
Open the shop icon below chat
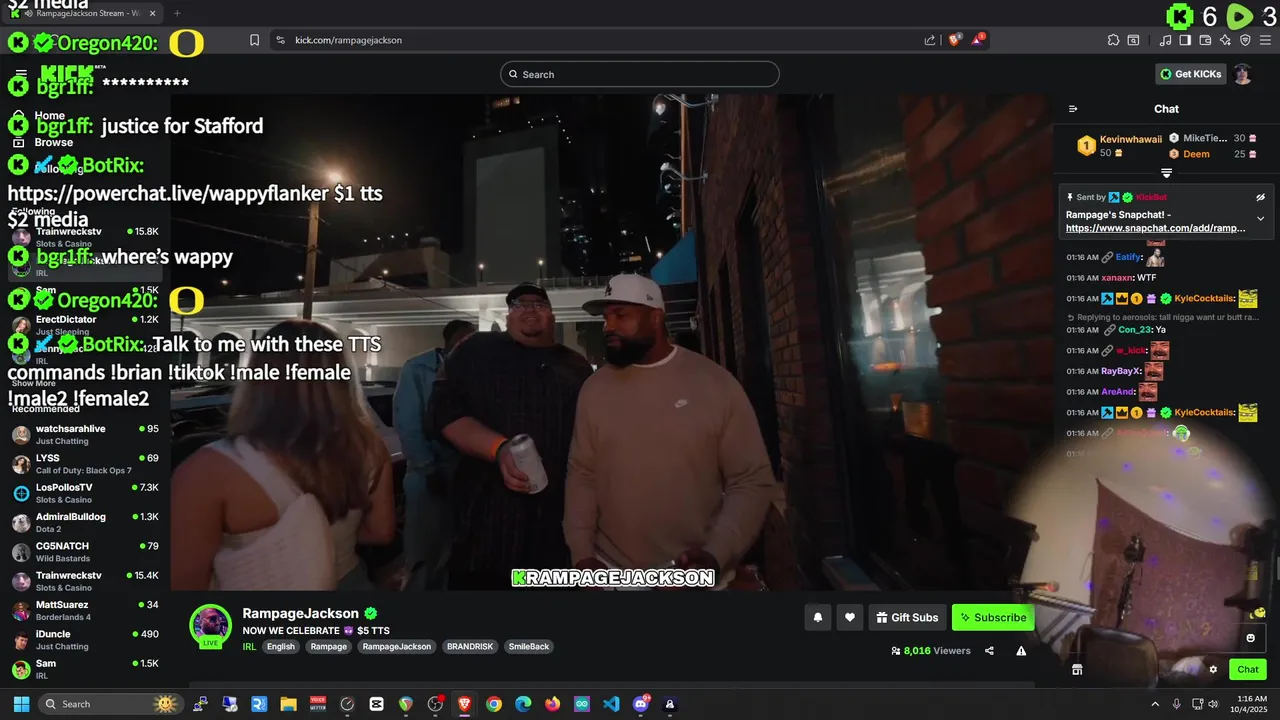pyautogui.click(x=1077, y=670)
